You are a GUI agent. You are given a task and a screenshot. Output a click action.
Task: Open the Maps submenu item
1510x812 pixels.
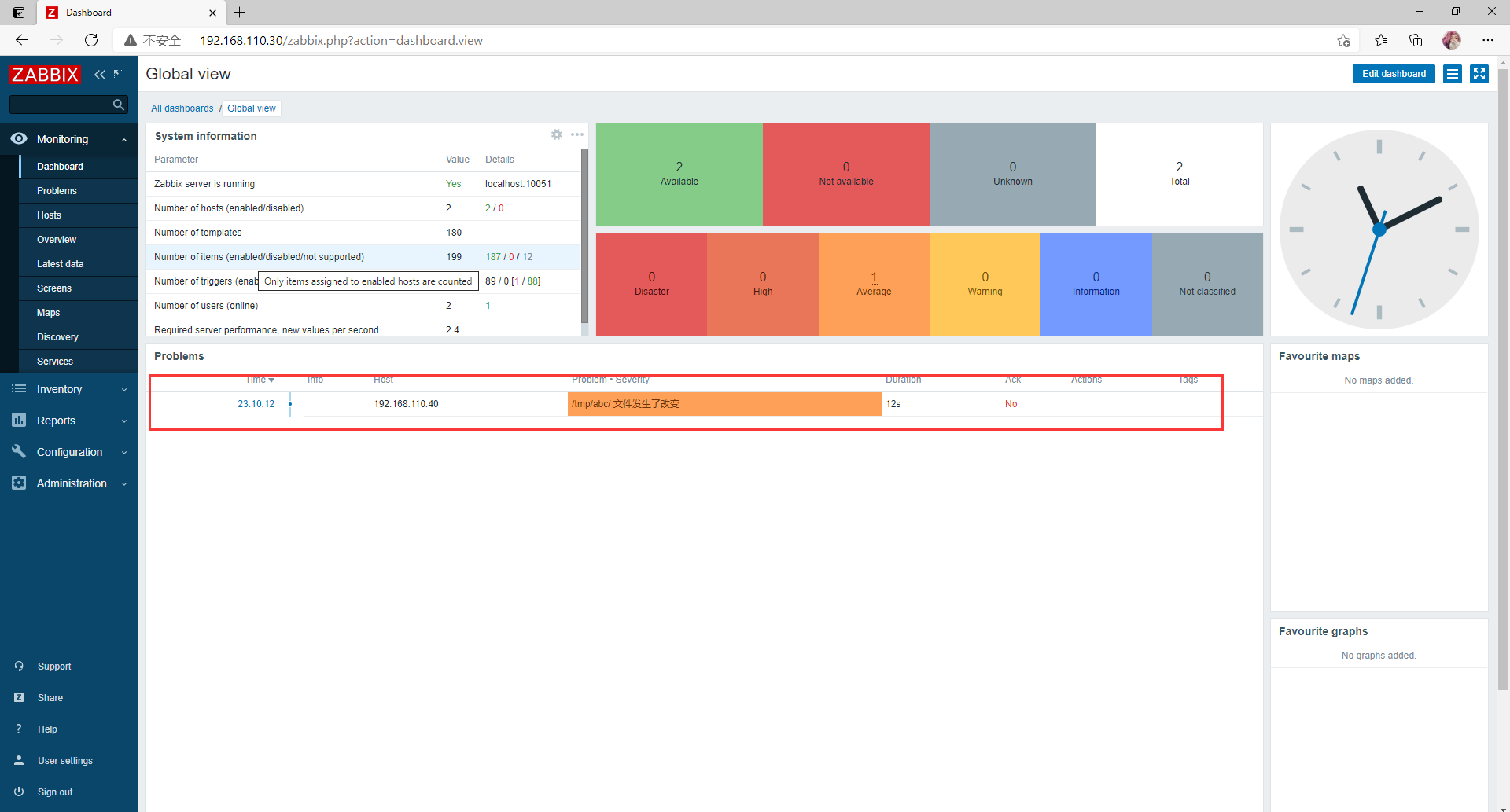pyautogui.click(x=79, y=313)
